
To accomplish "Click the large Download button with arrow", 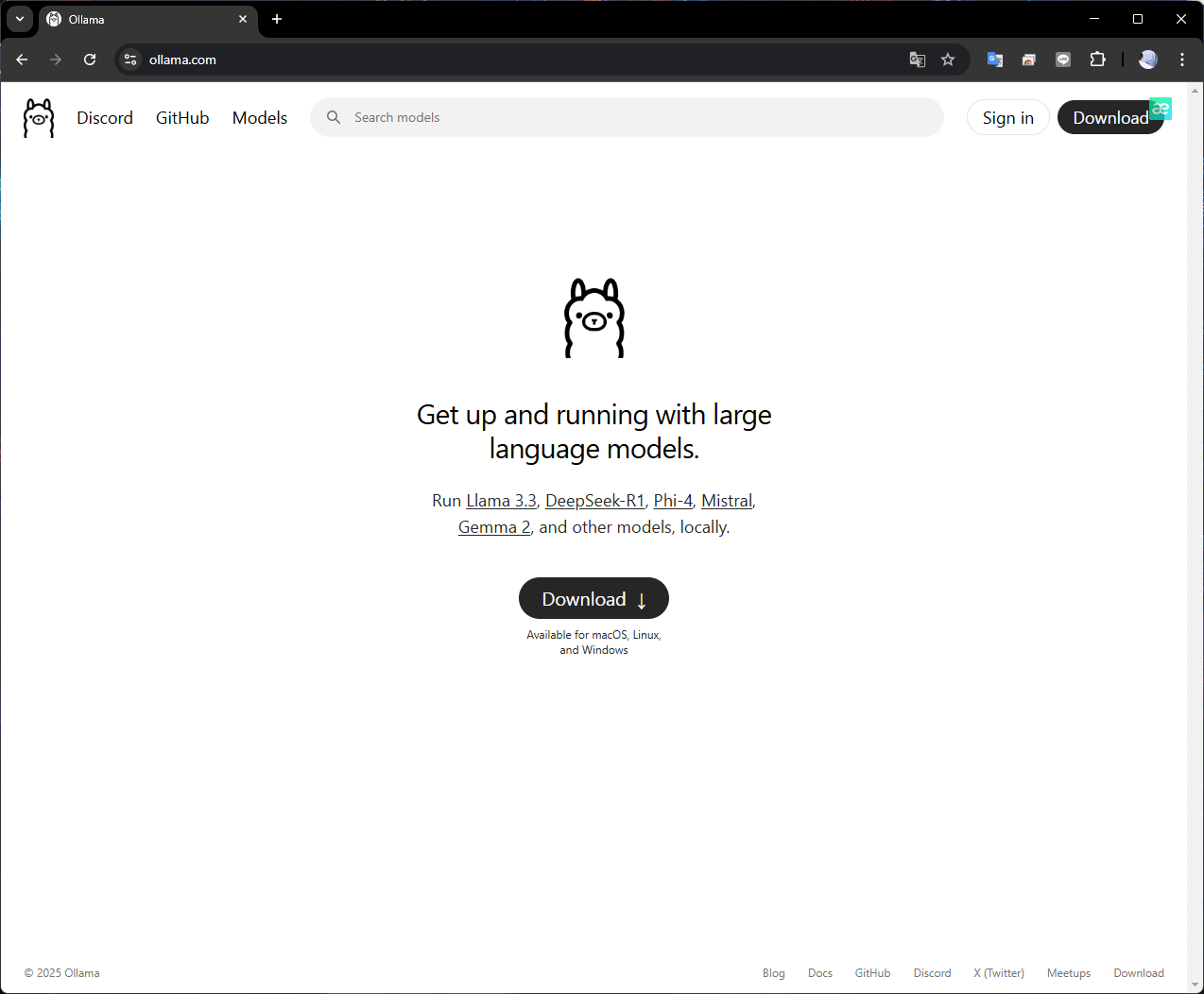I will pos(593,598).
